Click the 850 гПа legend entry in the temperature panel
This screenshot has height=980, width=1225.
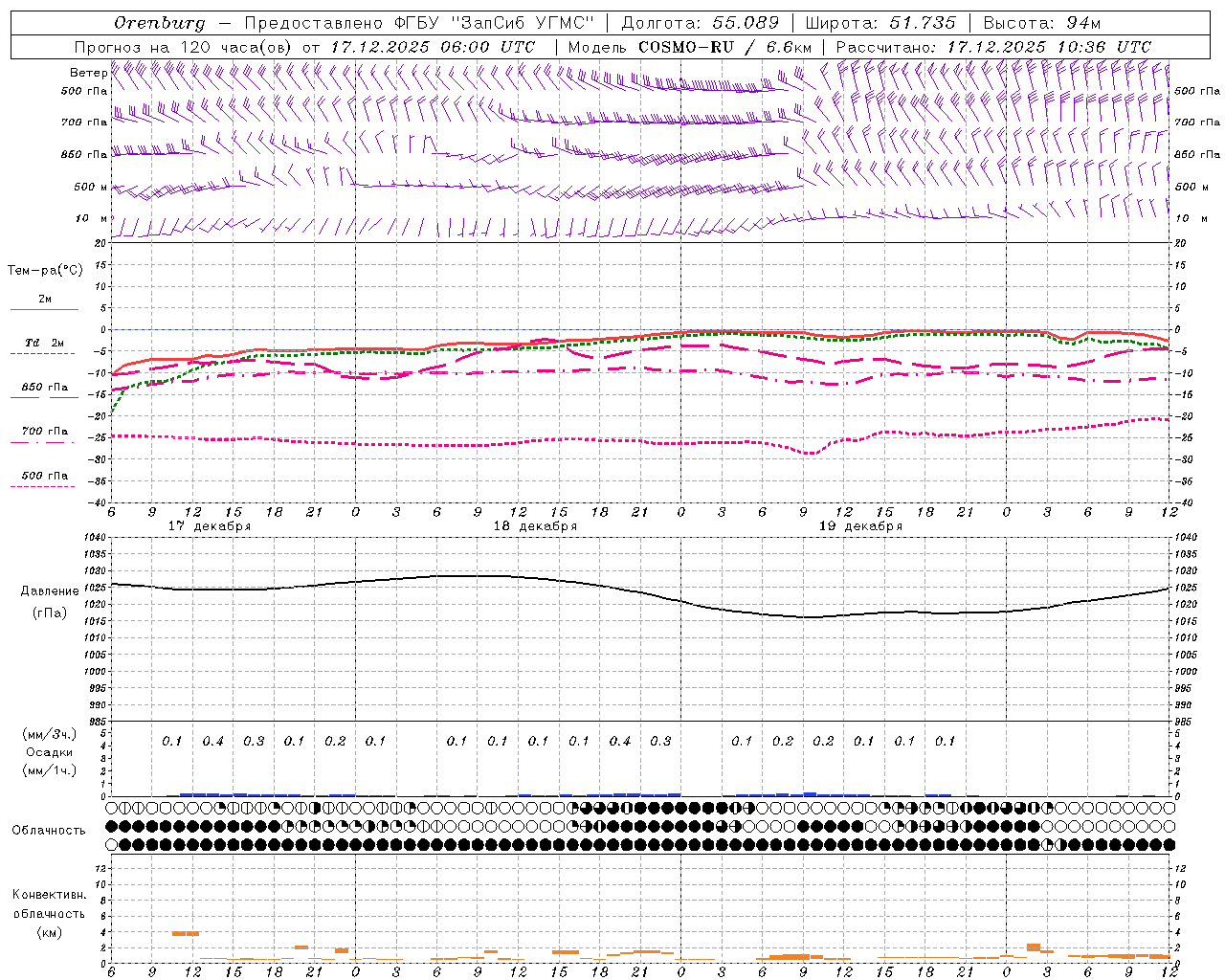coord(45,388)
